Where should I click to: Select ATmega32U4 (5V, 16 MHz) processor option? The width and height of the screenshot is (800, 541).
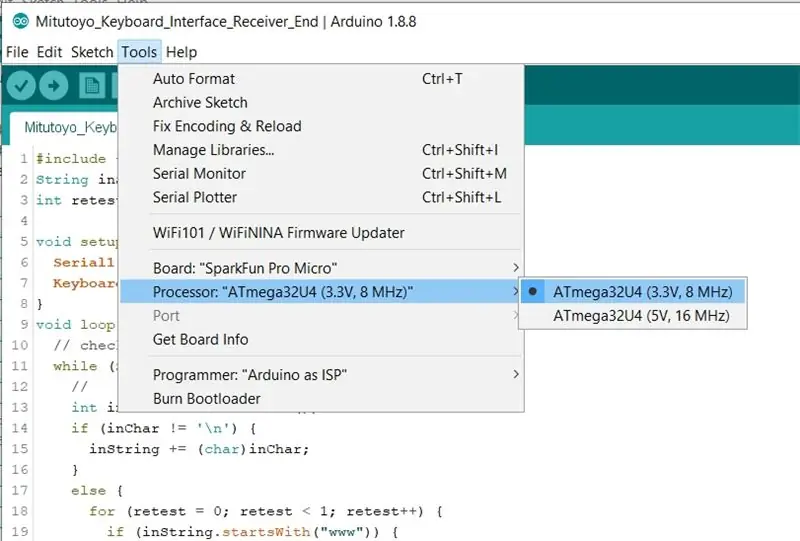tap(633, 316)
